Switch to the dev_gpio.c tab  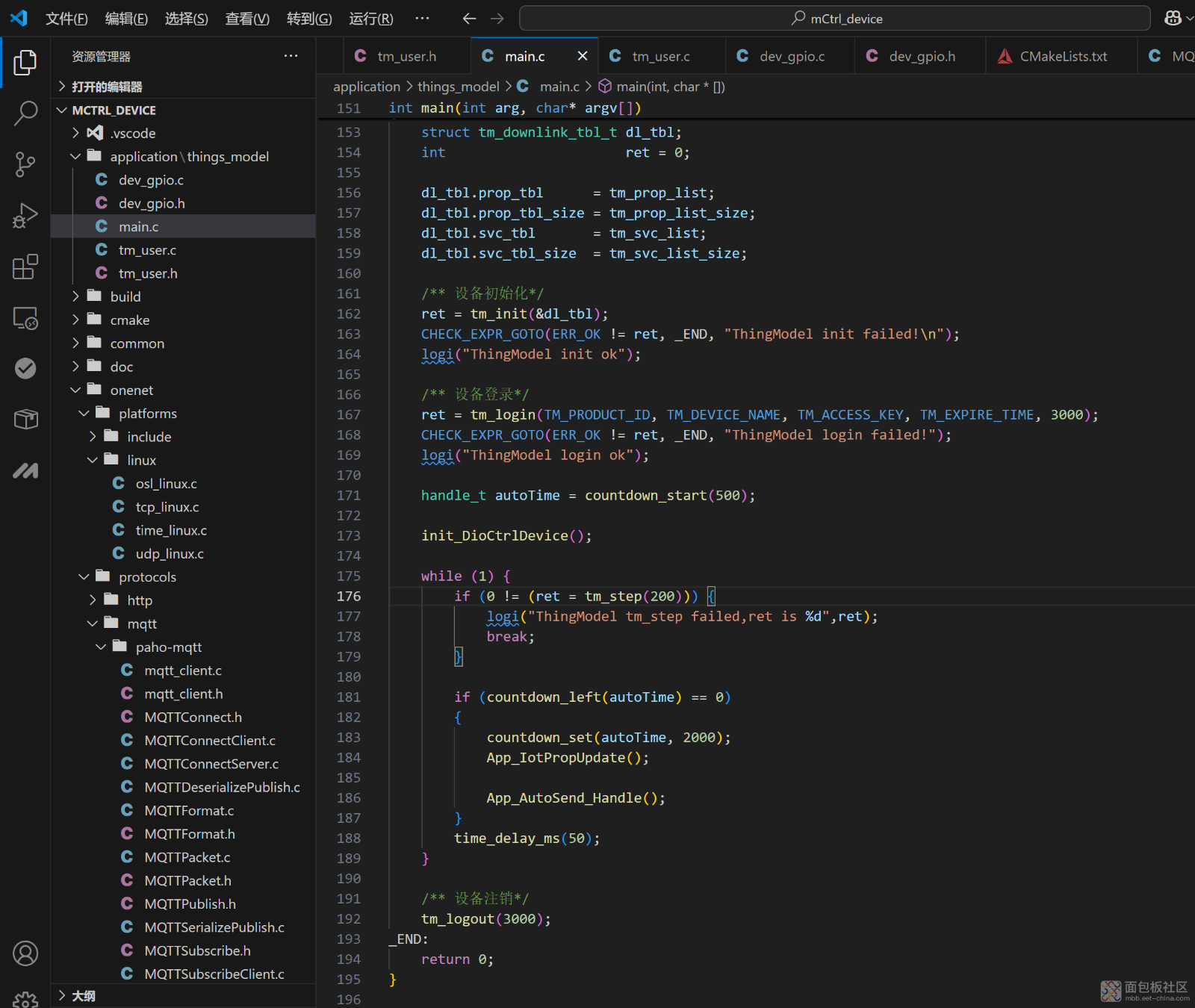click(791, 56)
